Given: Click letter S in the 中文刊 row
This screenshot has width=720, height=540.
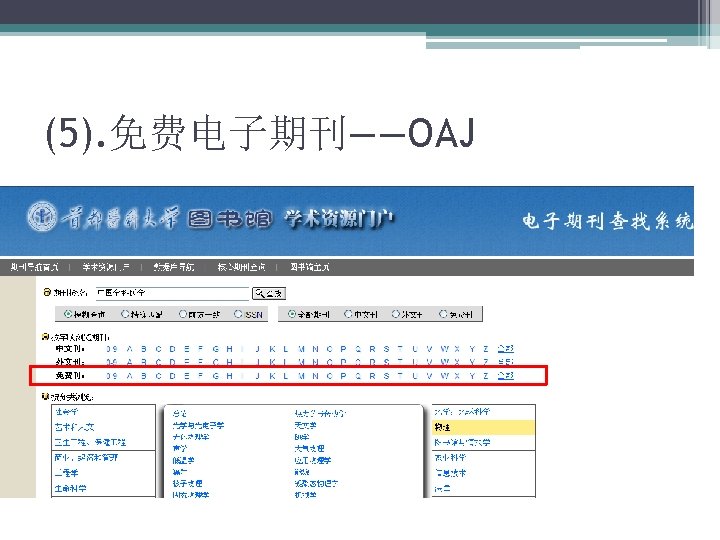Looking at the screenshot, I should point(386,349).
